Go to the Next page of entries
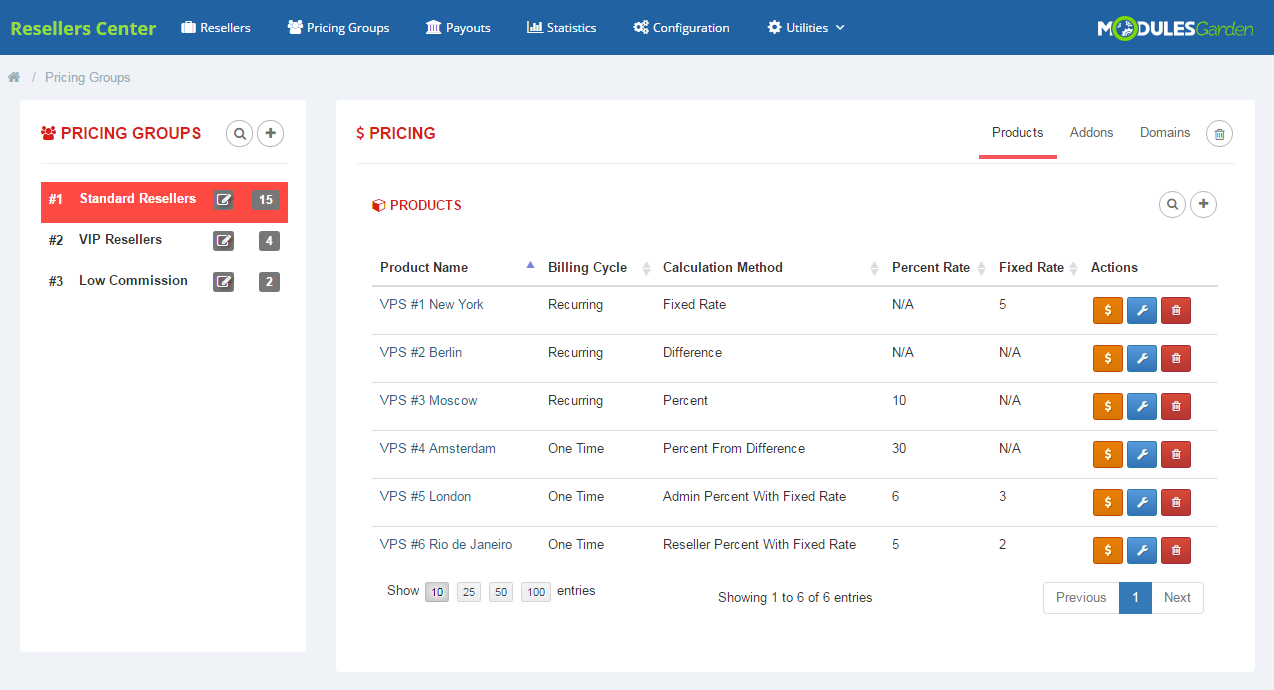Viewport: 1274px width, 690px height. (x=1177, y=597)
